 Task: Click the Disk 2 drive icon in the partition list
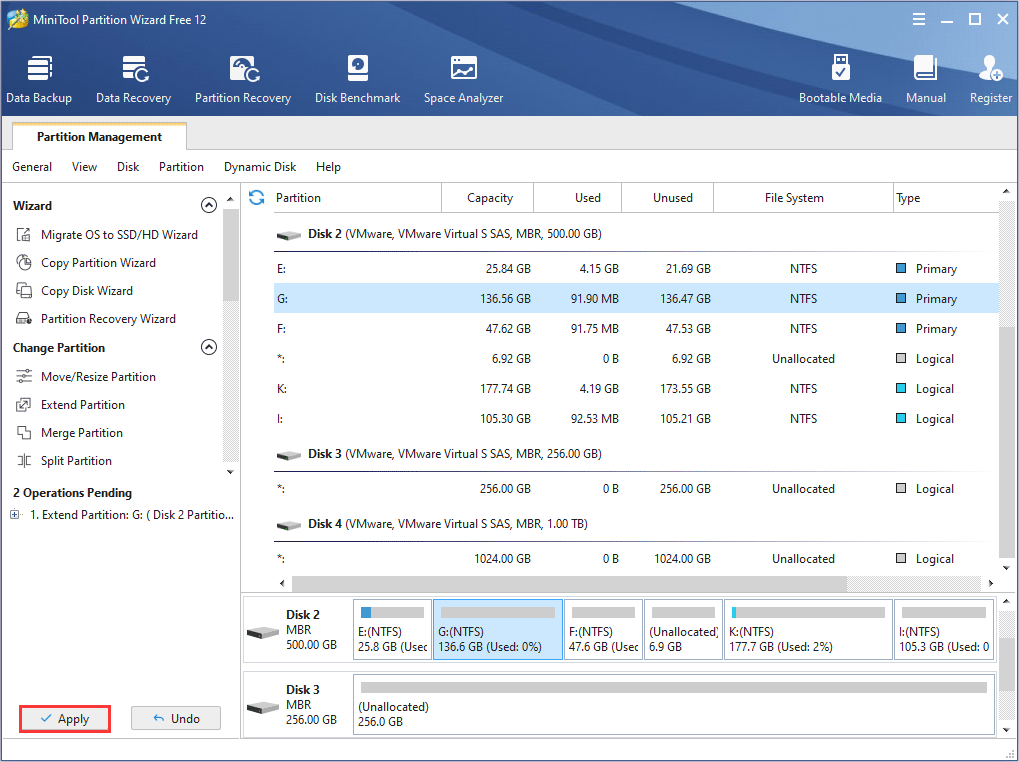pos(289,235)
